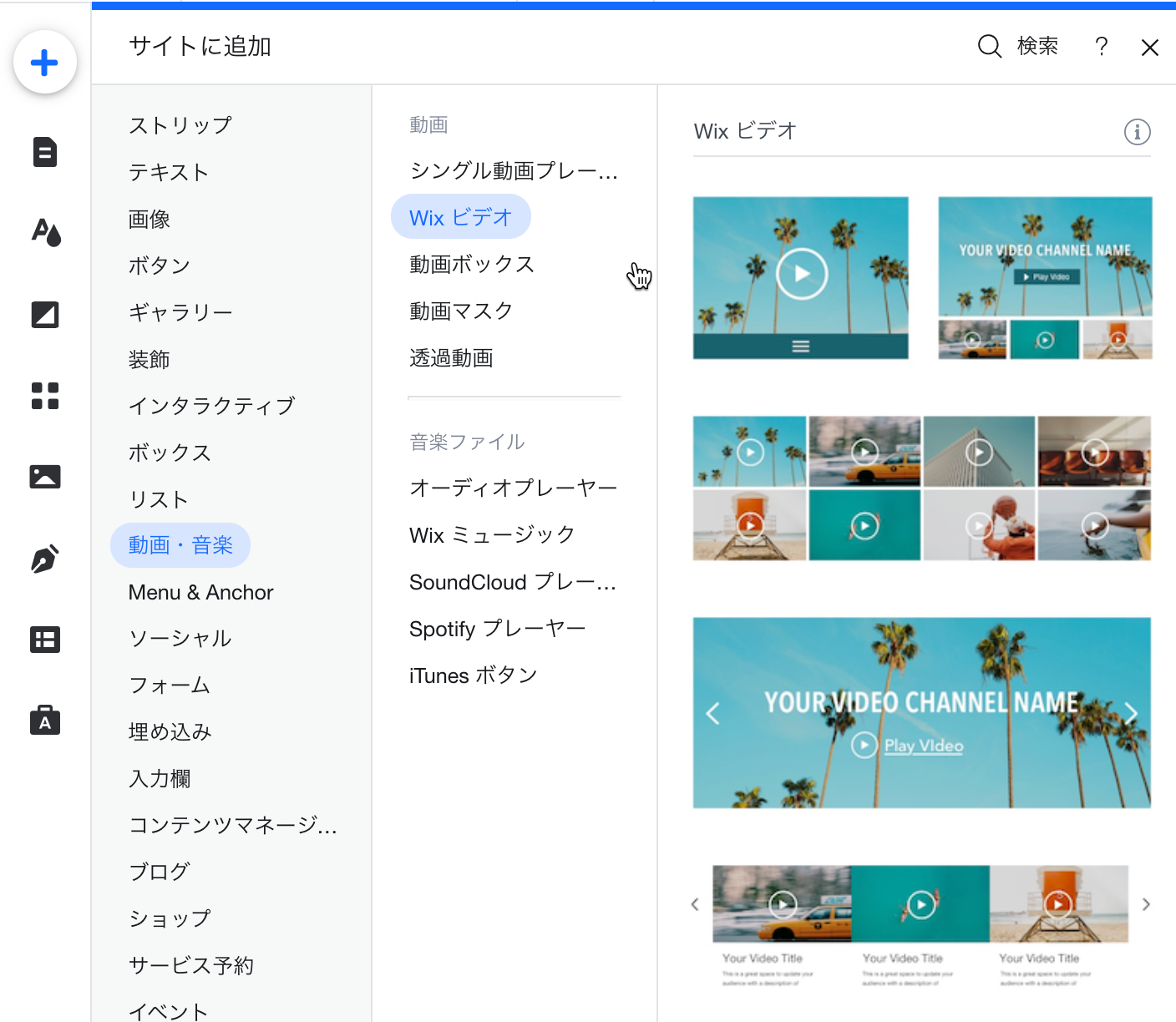Click the right chevron on the channel slider
The width and height of the screenshot is (1176, 1022).
coord(1131,713)
